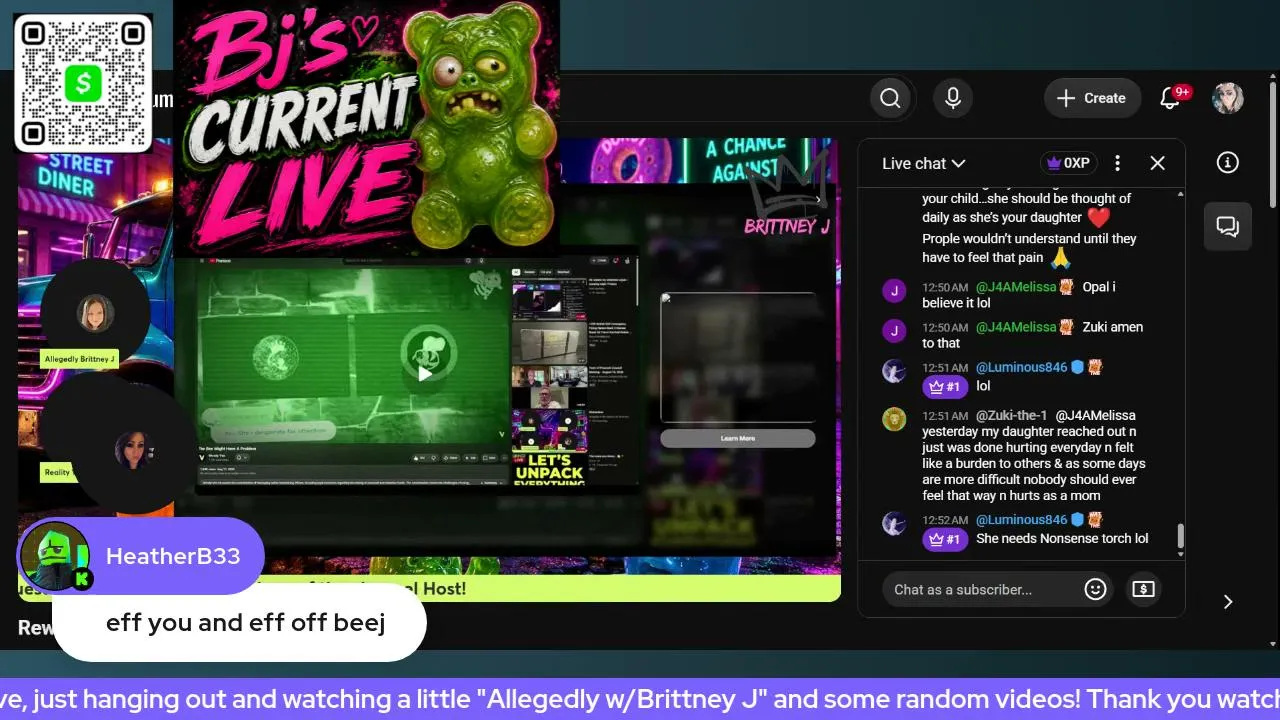The height and width of the screenshot is (720, 1280).
Task: Click the Allegedly Brittney J guest avatar
Action: (95, 313)
